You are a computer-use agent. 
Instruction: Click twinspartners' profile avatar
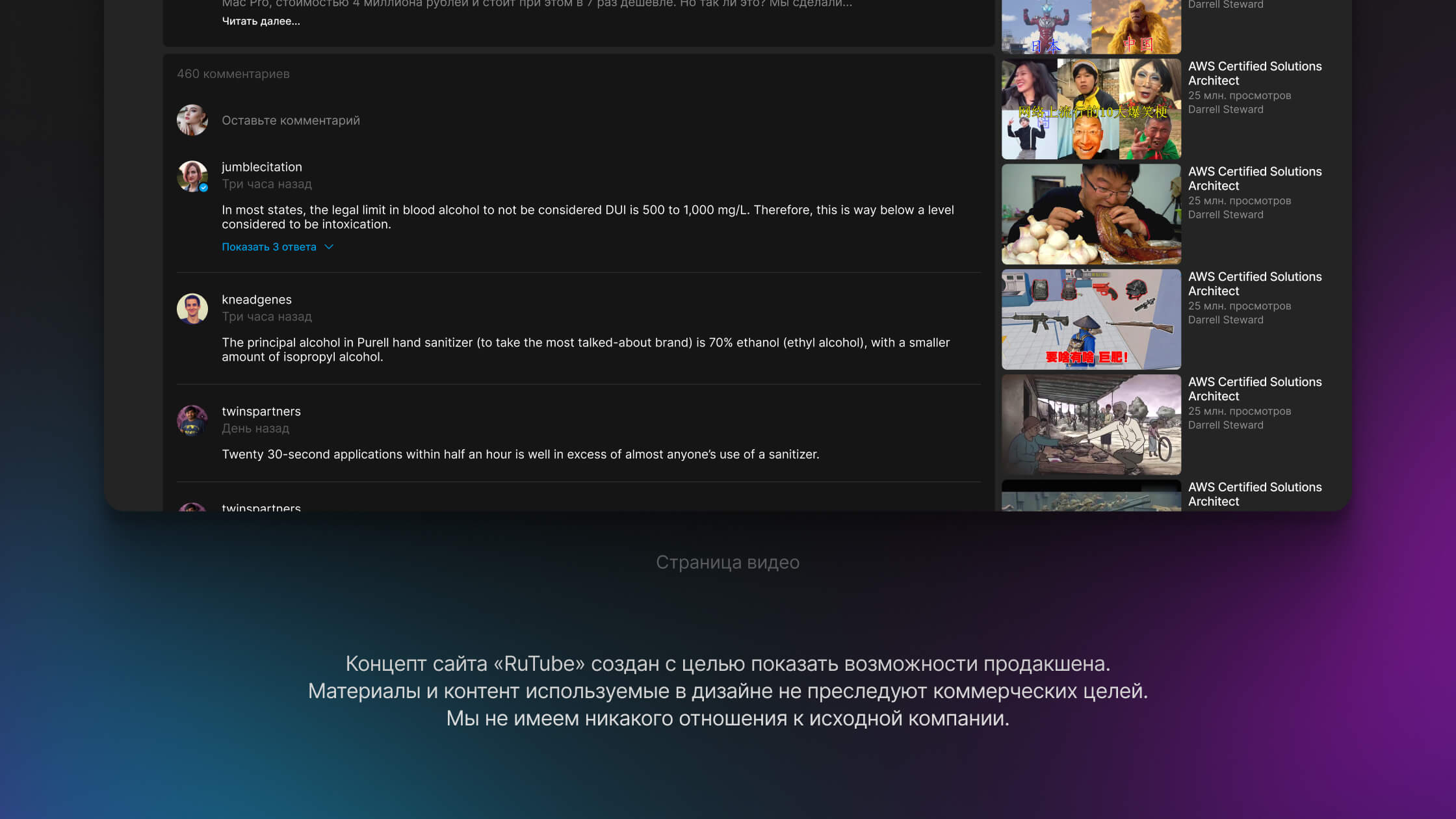point(192,421)
